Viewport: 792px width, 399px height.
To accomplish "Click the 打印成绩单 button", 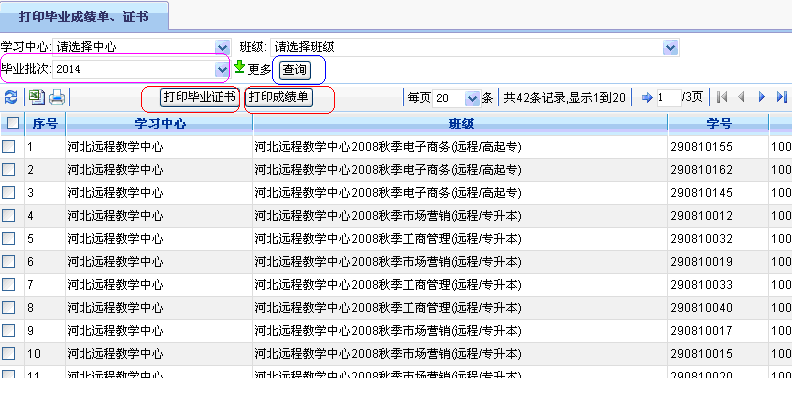I will point(279,97).
